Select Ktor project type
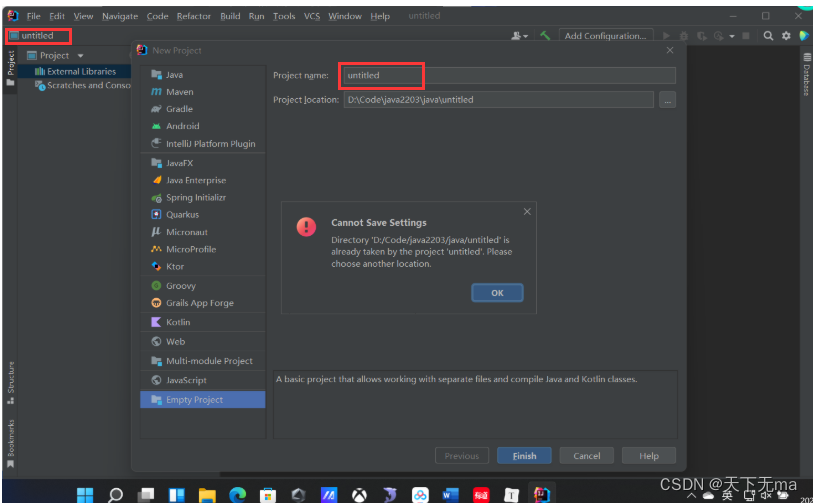 202,267
